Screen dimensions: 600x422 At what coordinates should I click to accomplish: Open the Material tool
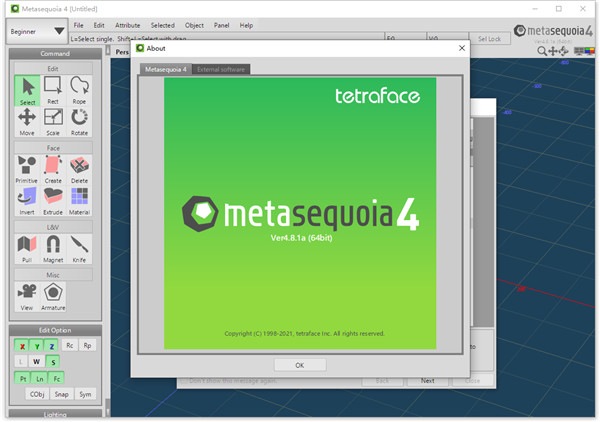click(79, 201)
